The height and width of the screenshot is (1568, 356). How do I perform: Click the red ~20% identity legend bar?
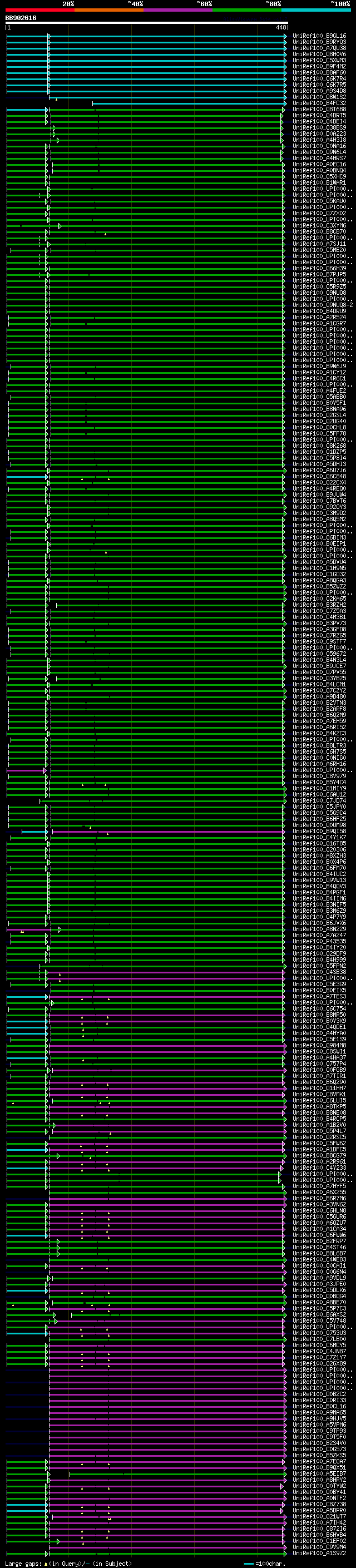pyautogui.click(x=39, y=10)
